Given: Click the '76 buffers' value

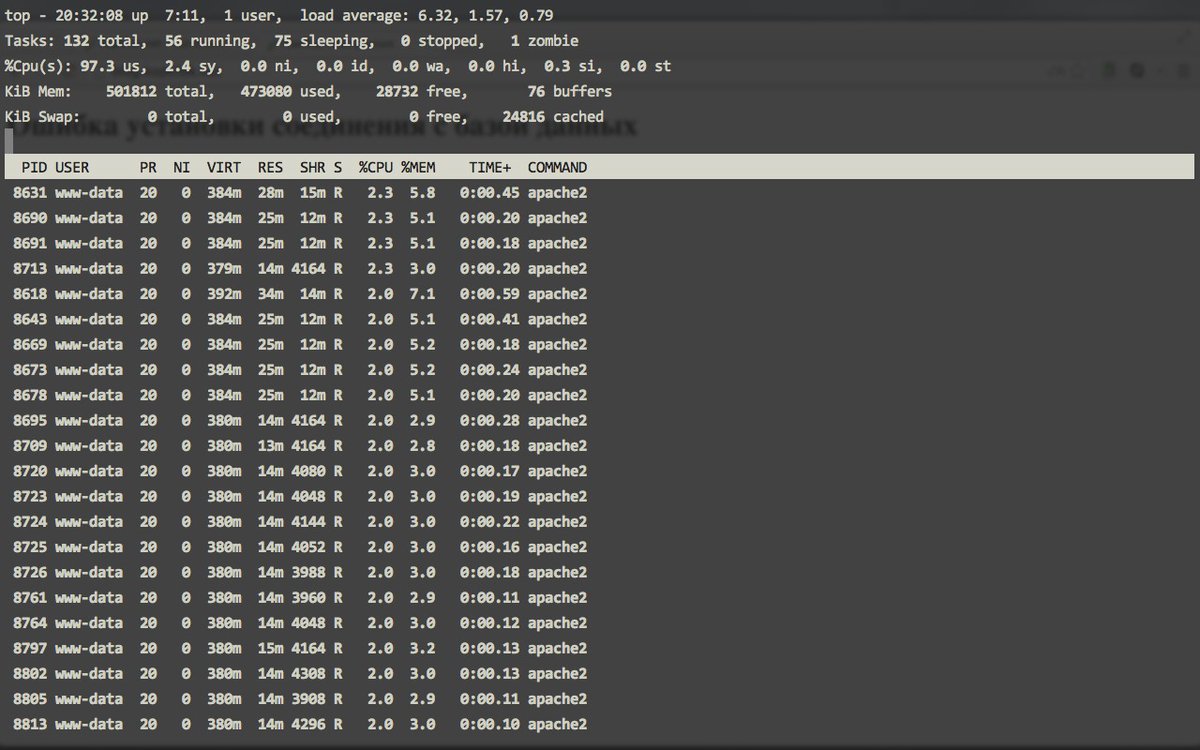Looking at the screenshot, I should 569,91.
